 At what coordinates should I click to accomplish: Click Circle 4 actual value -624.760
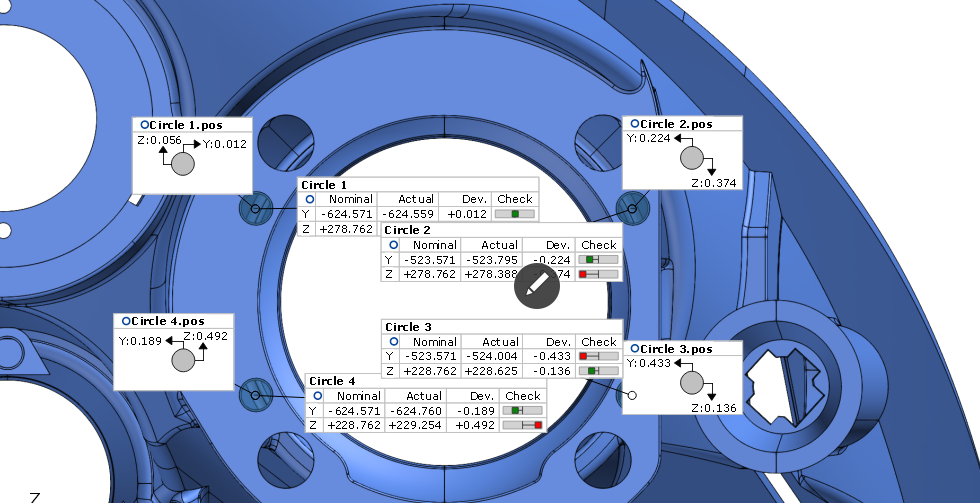pyautogui.click(x=416, y=411)
